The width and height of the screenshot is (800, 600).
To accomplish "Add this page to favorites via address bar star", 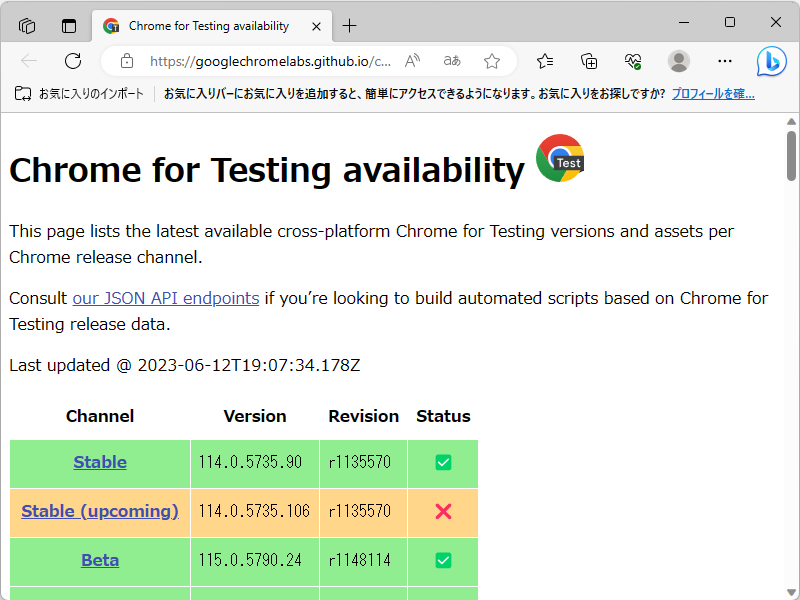I will coord(492,61).
